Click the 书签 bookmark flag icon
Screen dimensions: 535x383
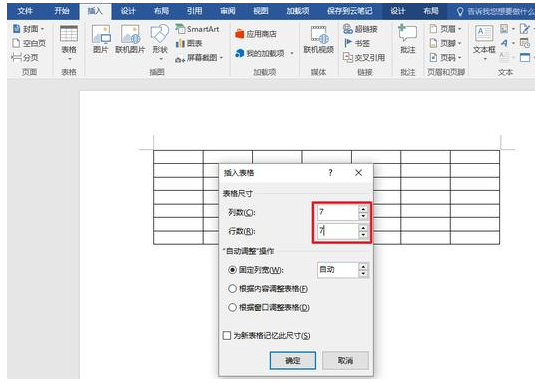click(x=348, y=43)
